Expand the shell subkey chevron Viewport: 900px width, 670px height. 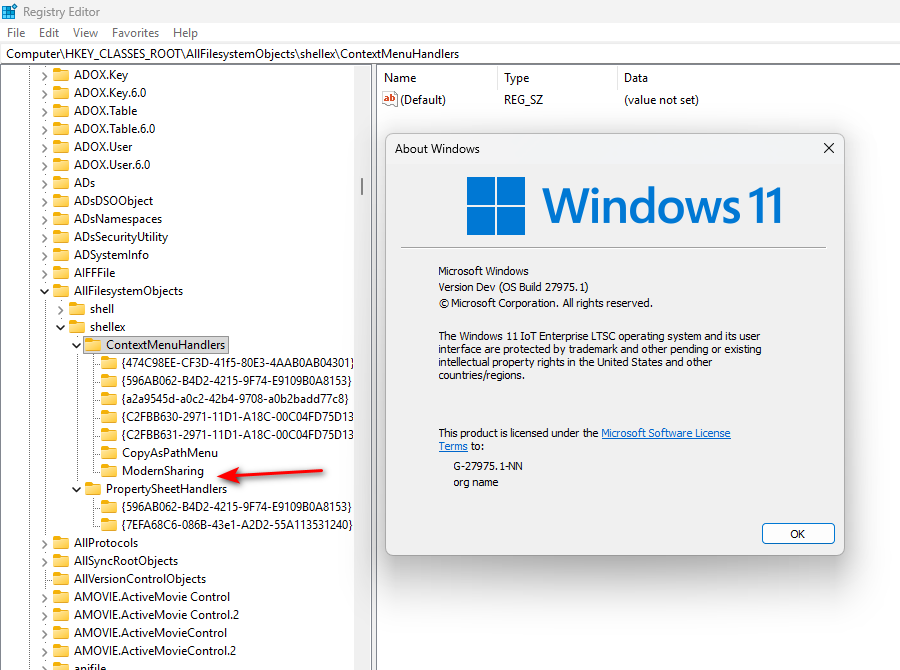[x=60, y=309]
